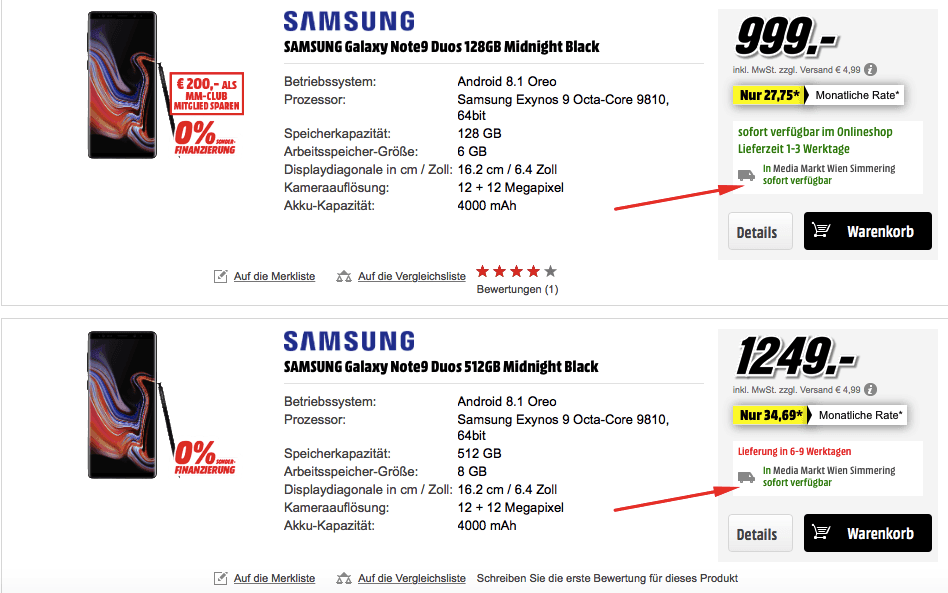This screenshot has height=593, width=948.
Task: Open the Galaxy Note9 Duos 512GB title link
Action: pyautogui.click(x=441, y=367)
